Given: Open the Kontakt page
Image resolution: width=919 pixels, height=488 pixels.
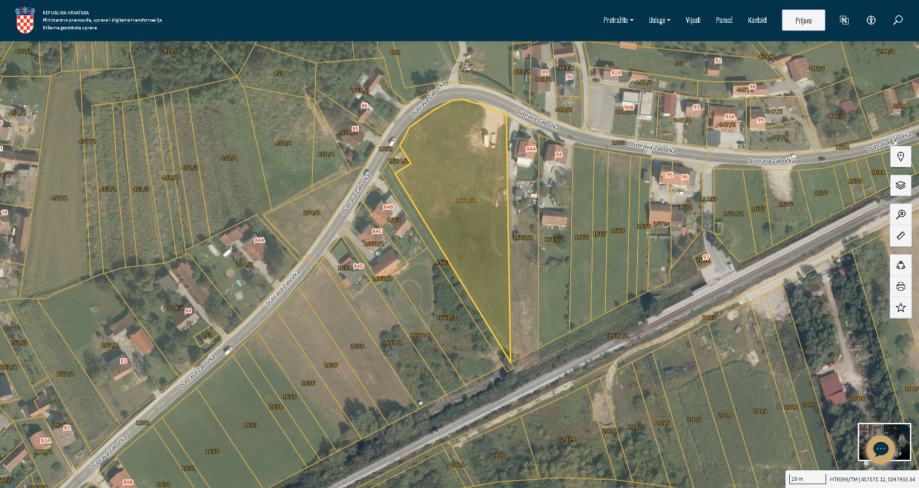Looking at the screenshot, I should (x=757, y=20).
